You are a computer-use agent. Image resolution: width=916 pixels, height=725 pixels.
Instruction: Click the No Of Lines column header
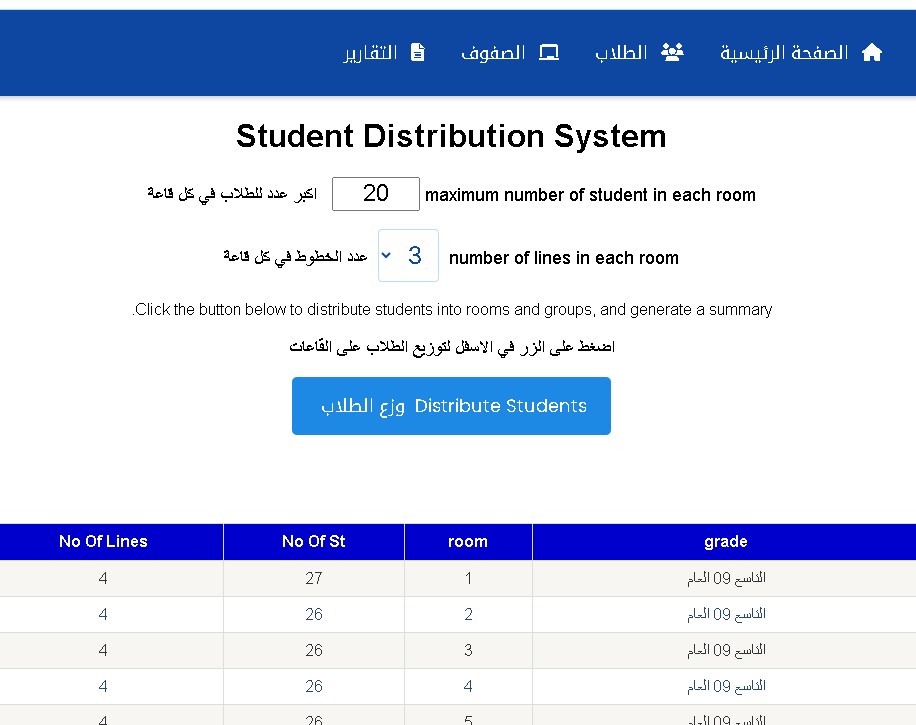click(103, 542)
